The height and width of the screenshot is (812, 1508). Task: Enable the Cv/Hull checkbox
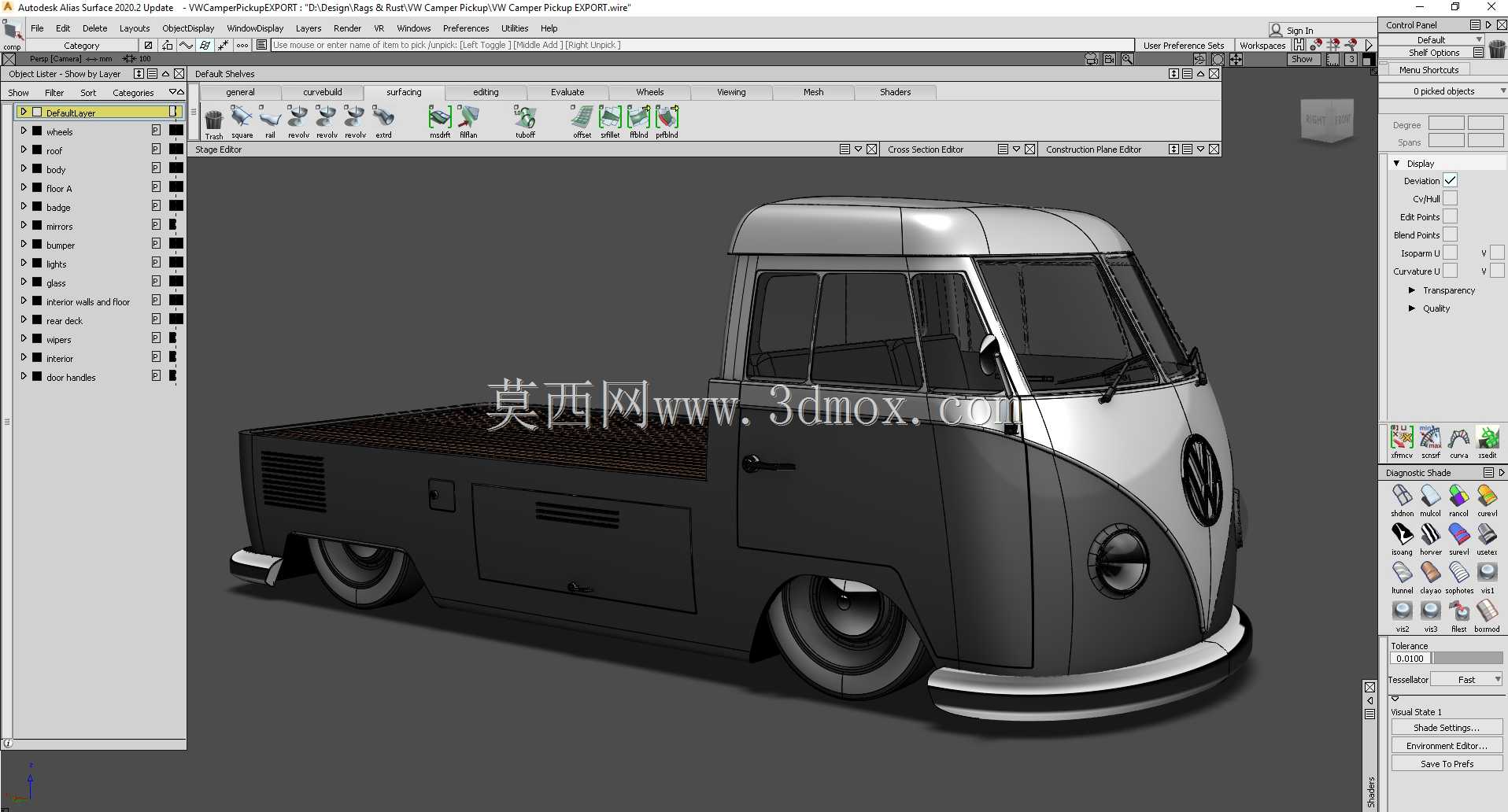pyautogui.click(x=1450, y=198)
